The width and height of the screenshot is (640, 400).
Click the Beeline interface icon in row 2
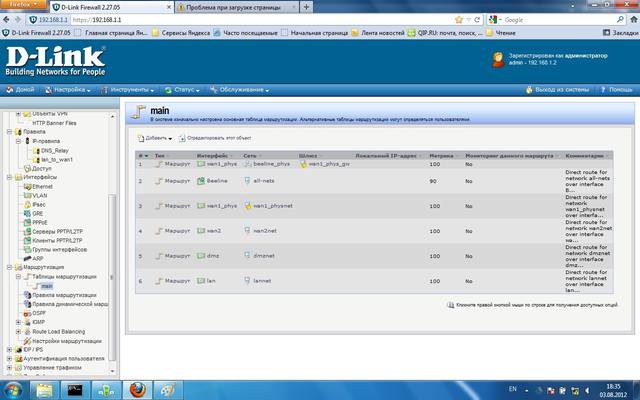(201, 181)
